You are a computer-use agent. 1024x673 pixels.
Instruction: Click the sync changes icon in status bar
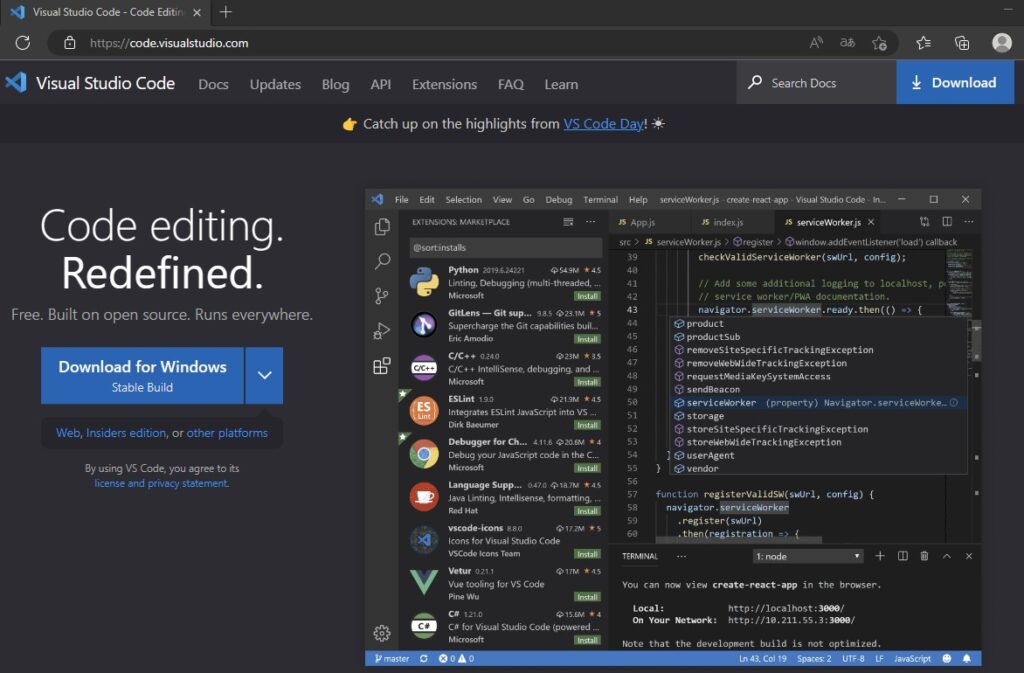(423, 658)
